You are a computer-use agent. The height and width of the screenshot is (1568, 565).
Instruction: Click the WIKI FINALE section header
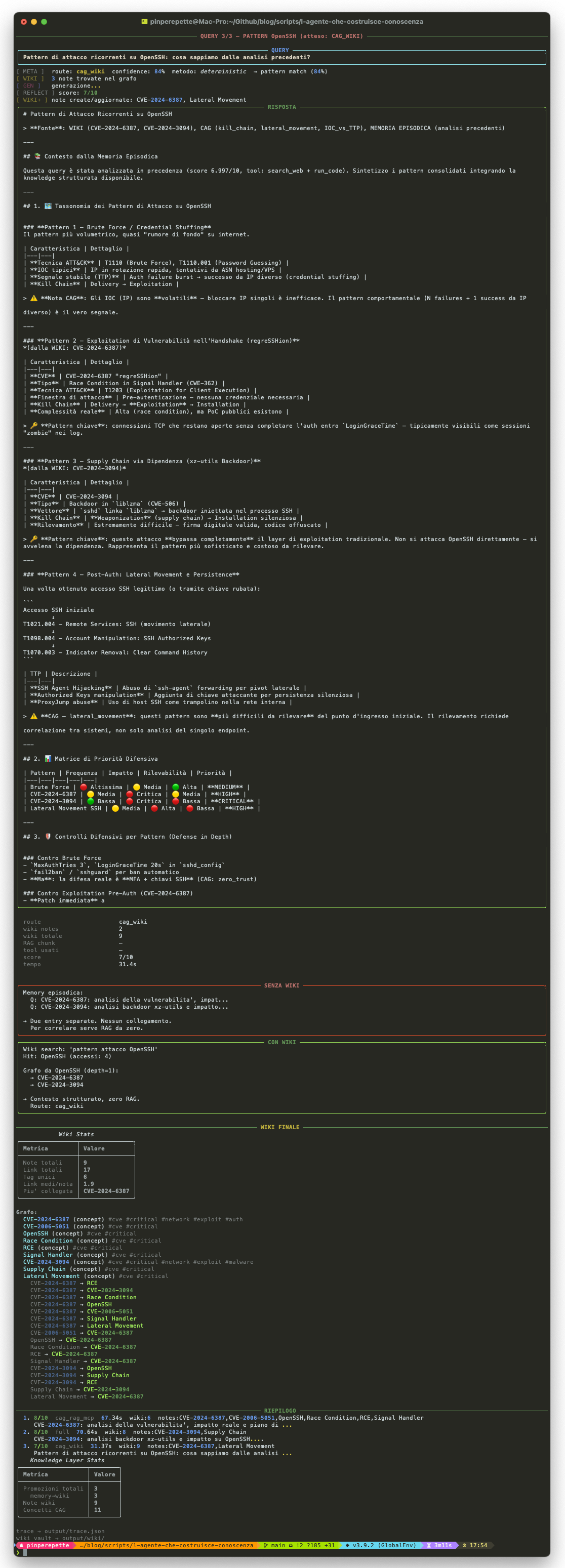pyautogui.click(x=279, y=1127)
